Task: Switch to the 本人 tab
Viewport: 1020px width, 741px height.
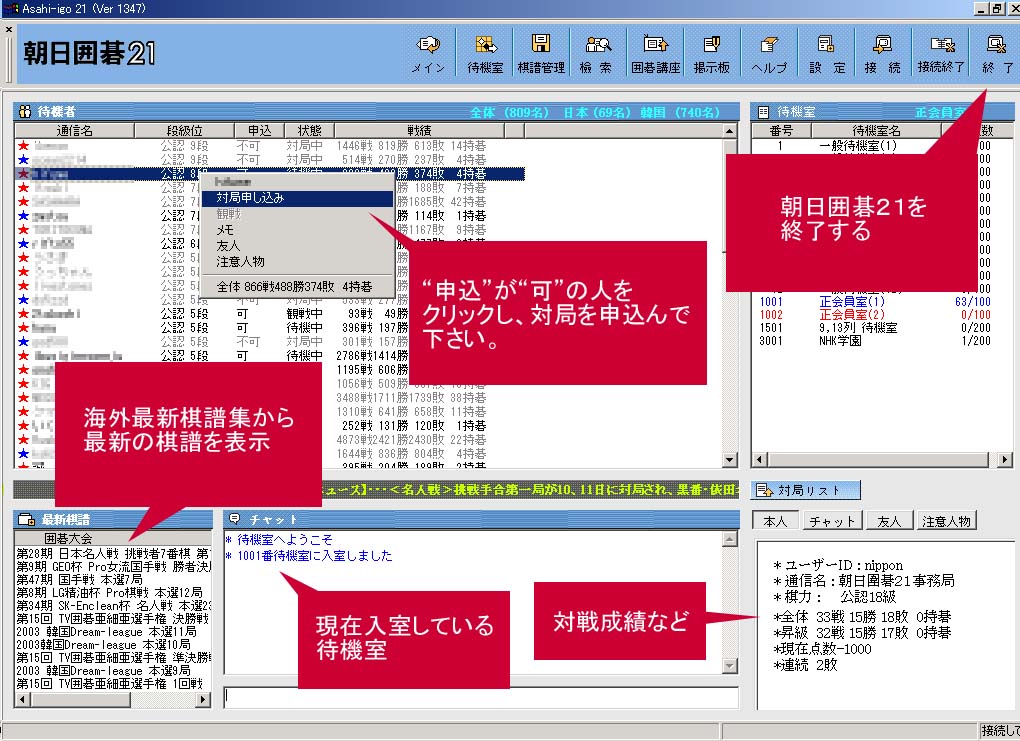Action: [775, 521]
